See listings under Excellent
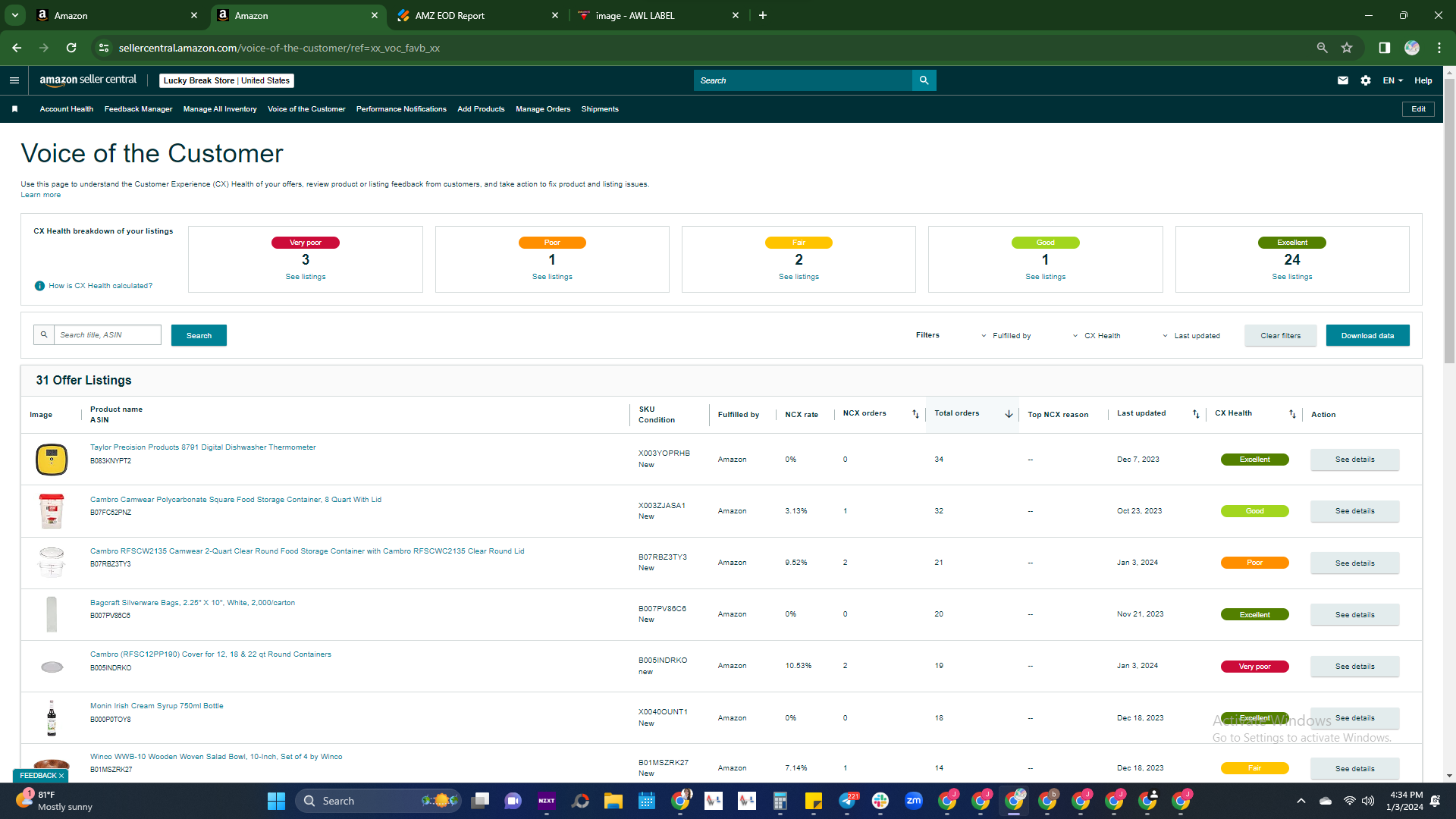 (1292, 277)
